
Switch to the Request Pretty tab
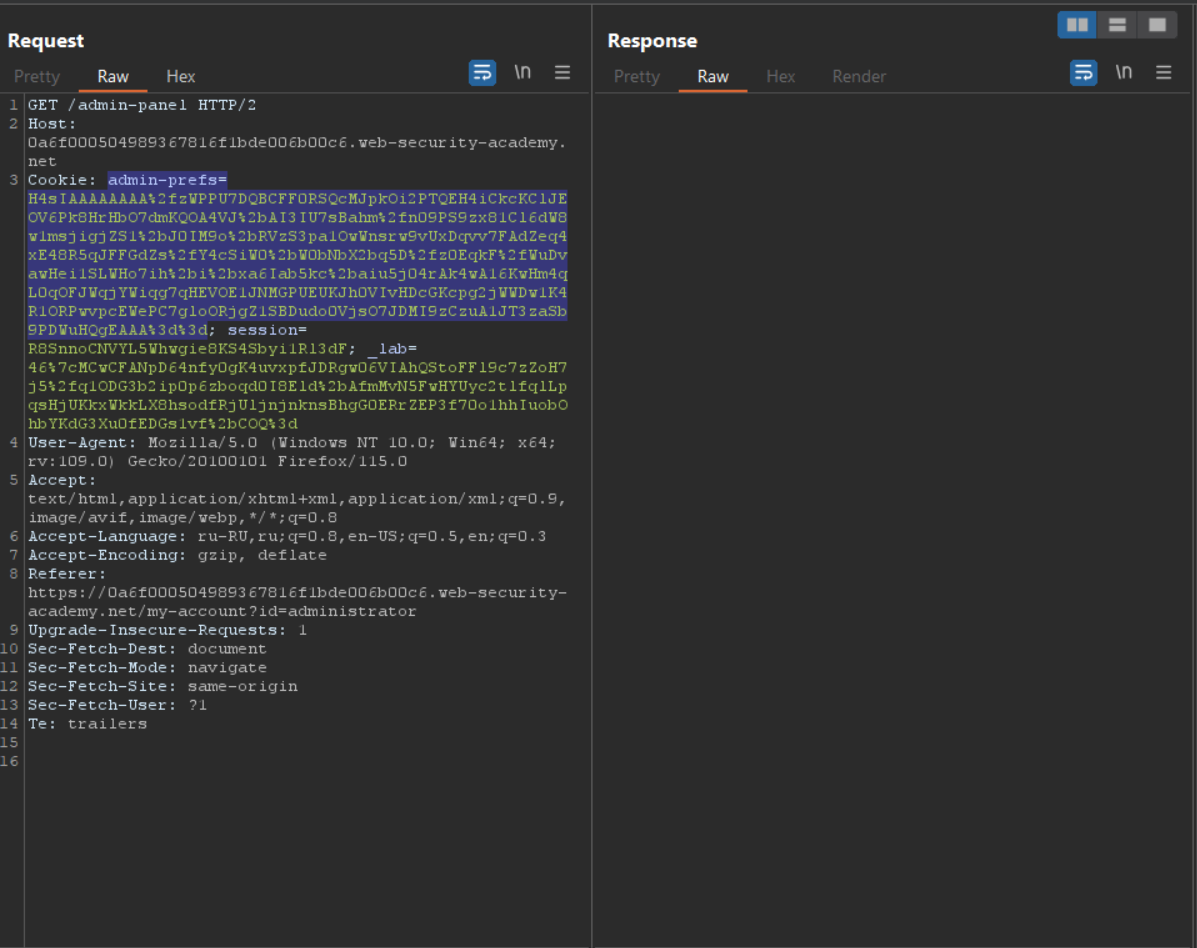[37, 77]
